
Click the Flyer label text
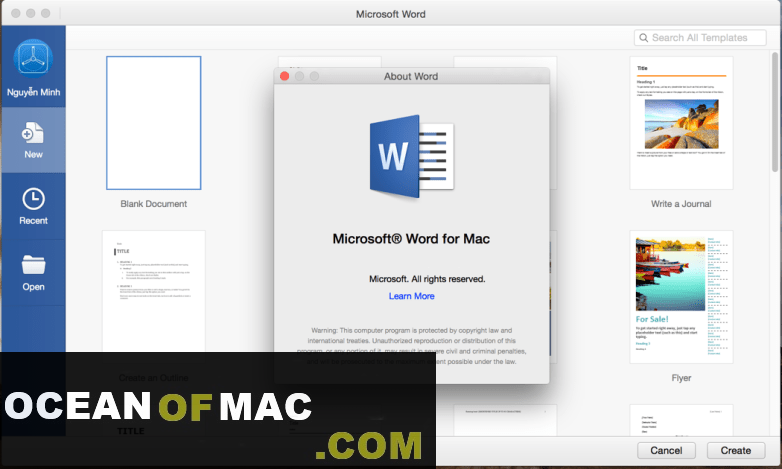681,378
